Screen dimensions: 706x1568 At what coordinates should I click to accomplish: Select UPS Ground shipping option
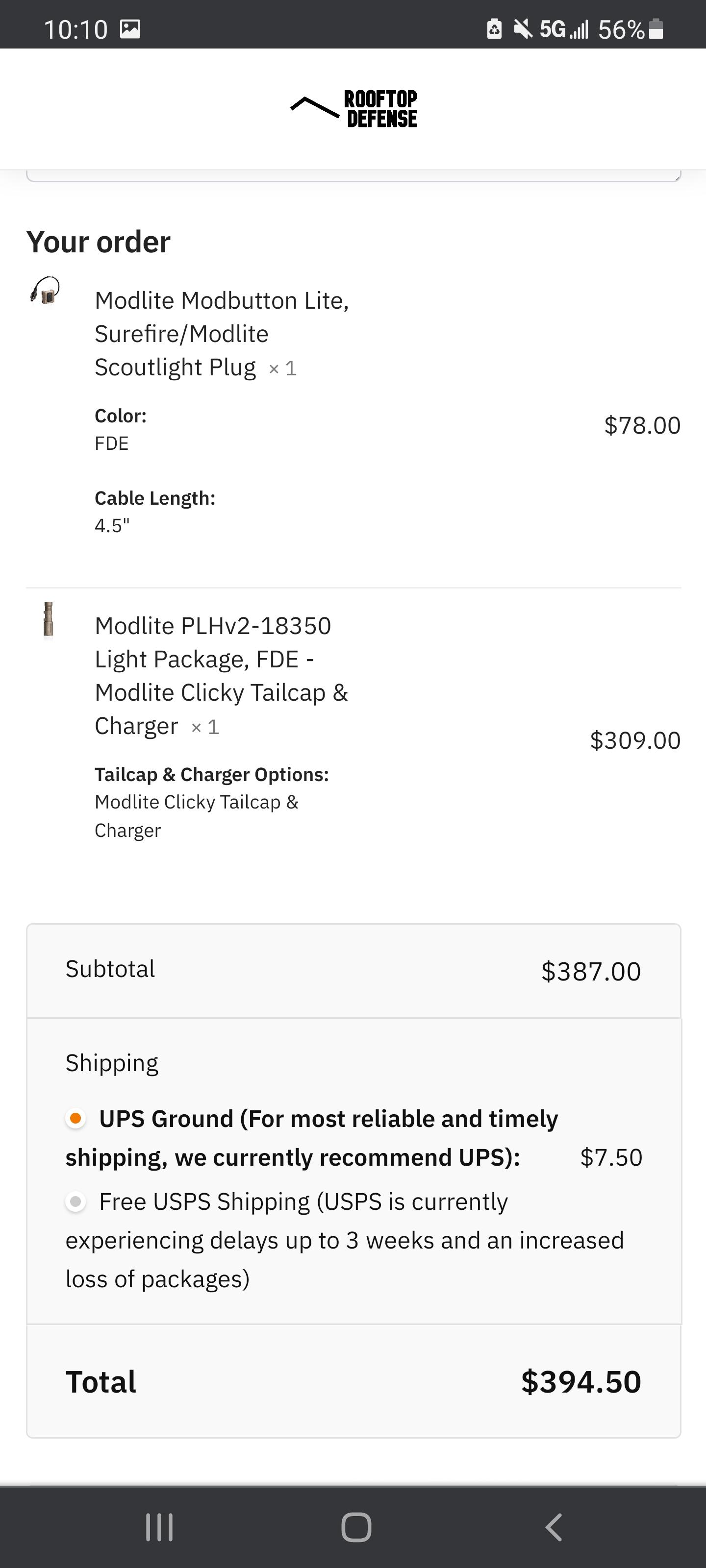click(75, 1118)
